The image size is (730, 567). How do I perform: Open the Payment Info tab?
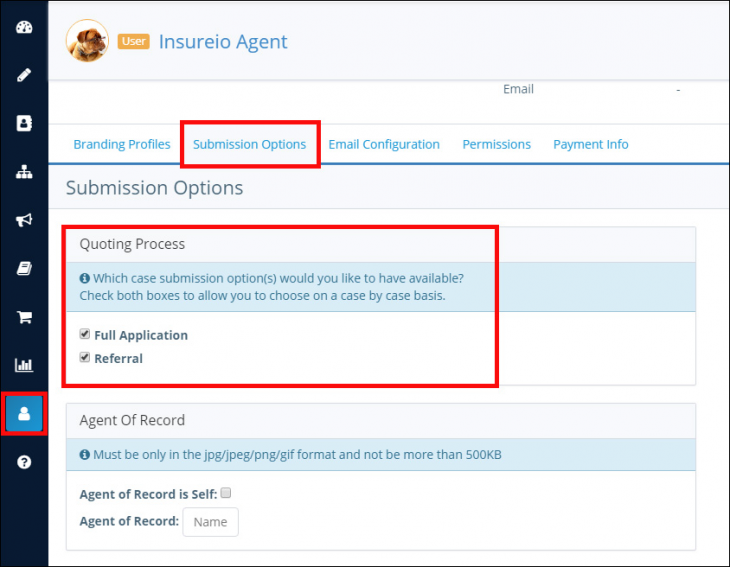click(x=591, y=144)
